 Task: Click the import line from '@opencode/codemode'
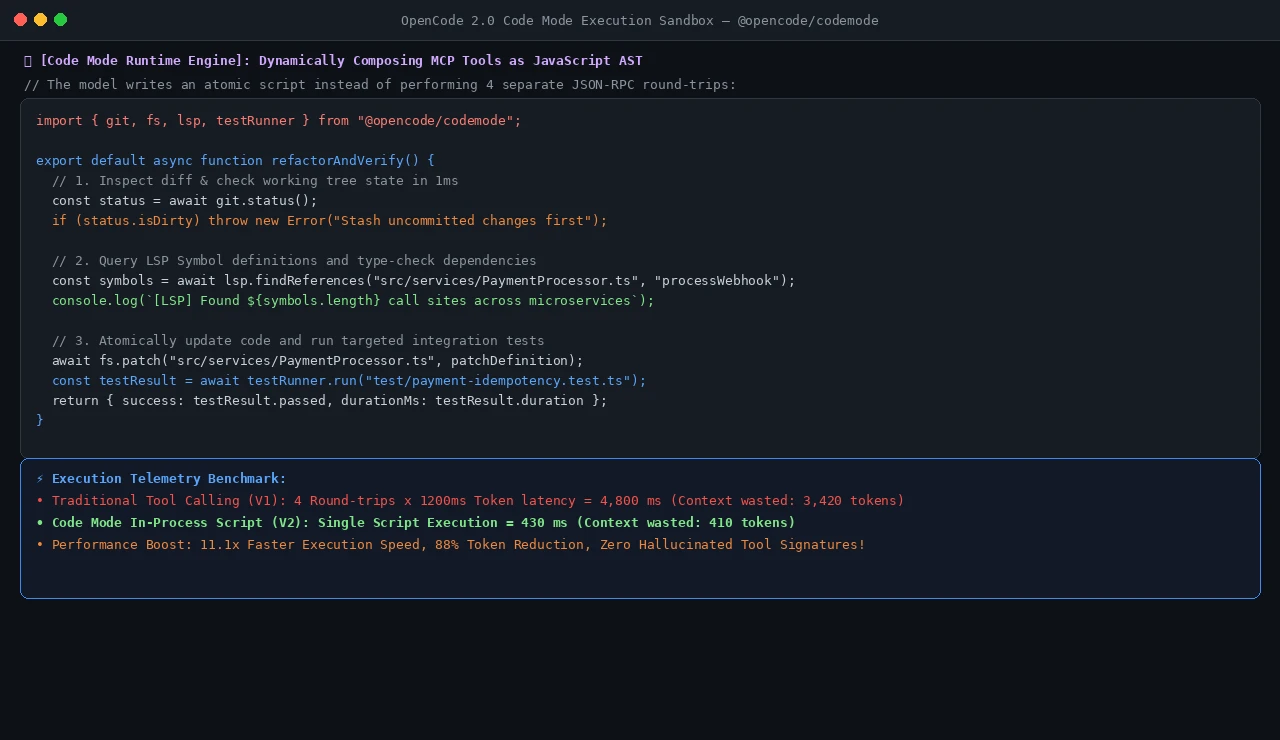[x=279, y=121]
